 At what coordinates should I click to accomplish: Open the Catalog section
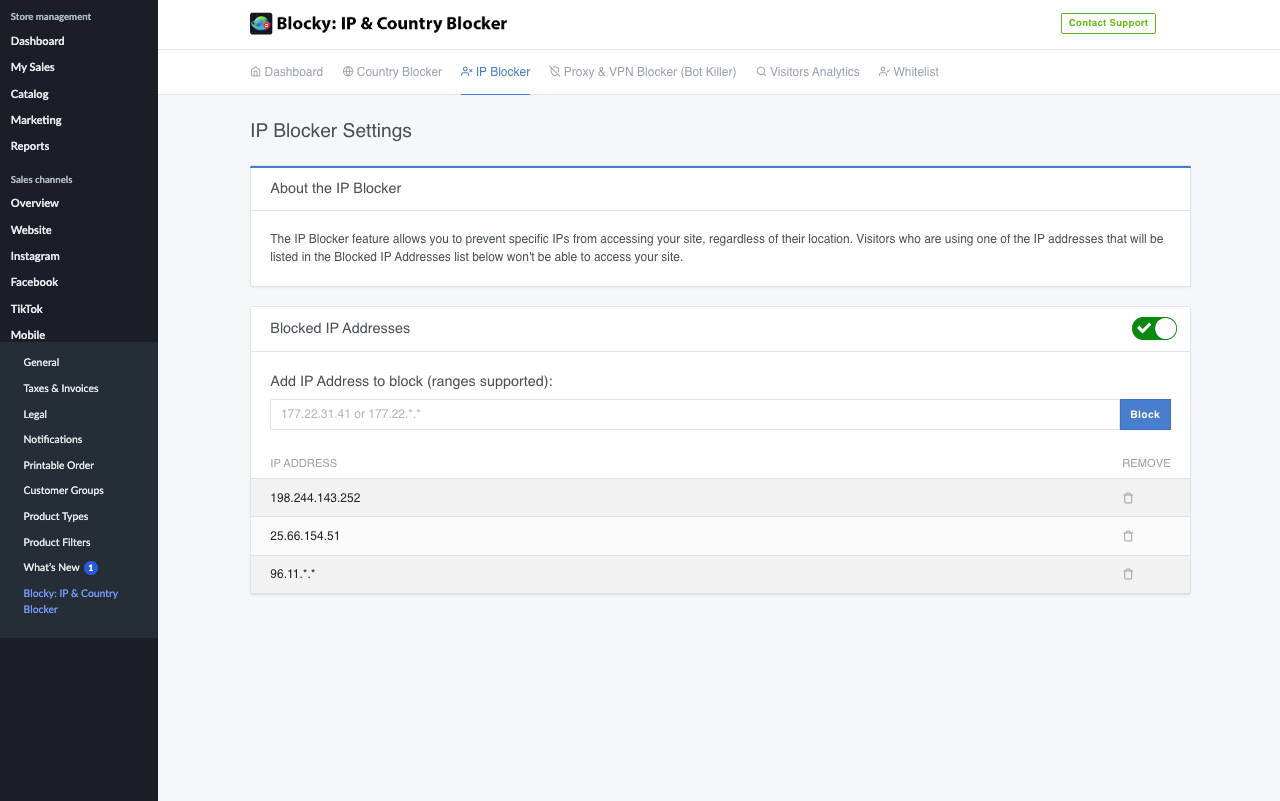[30, 94]
